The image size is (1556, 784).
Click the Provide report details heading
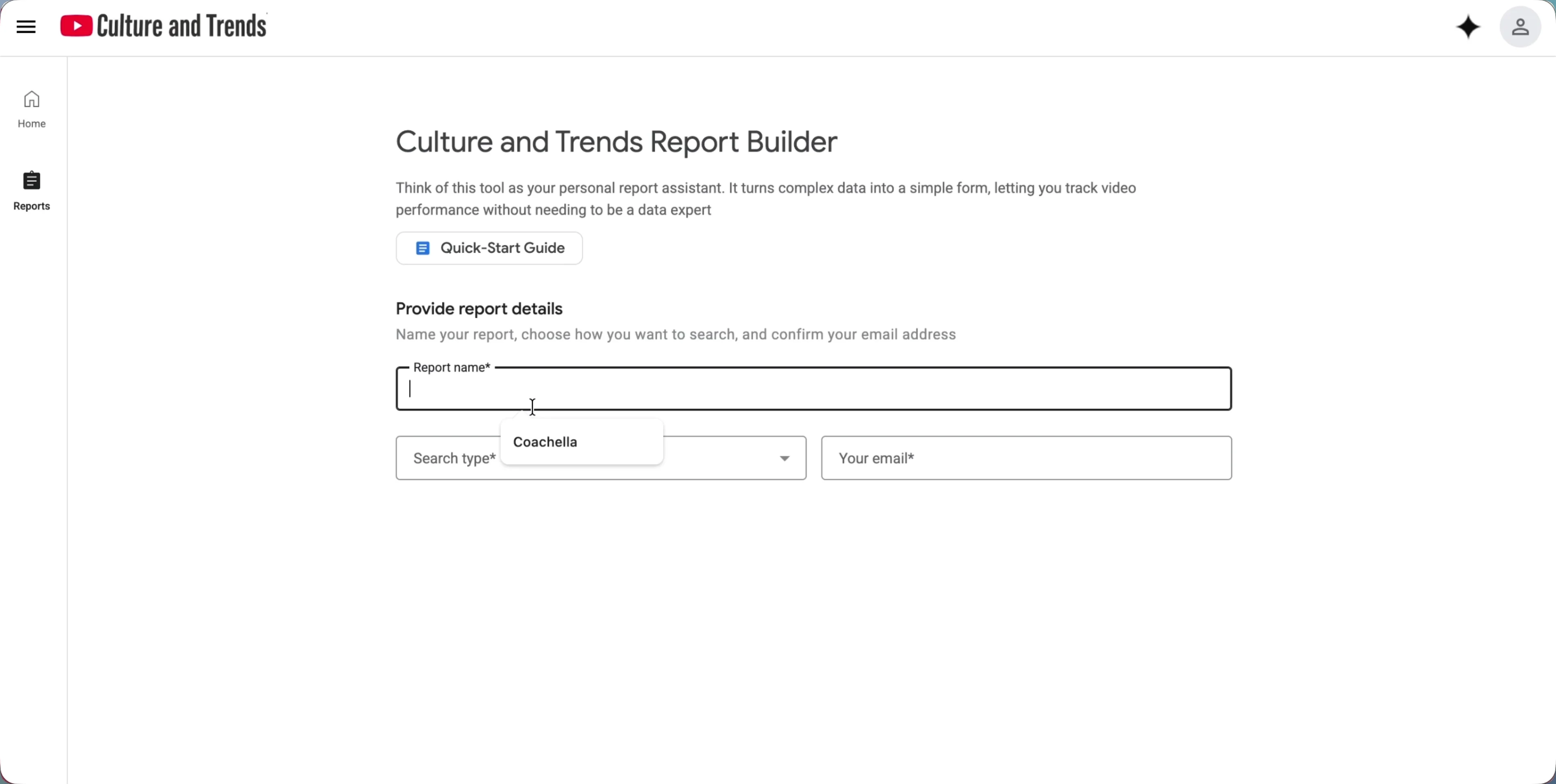point(479,309)
